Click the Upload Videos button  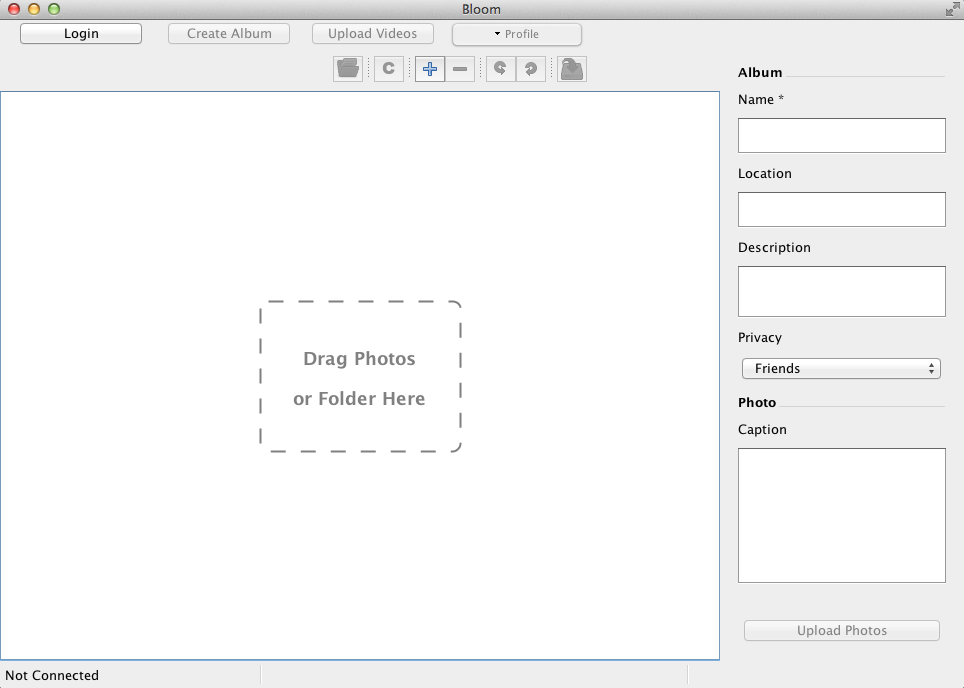(x=373, y=34)
